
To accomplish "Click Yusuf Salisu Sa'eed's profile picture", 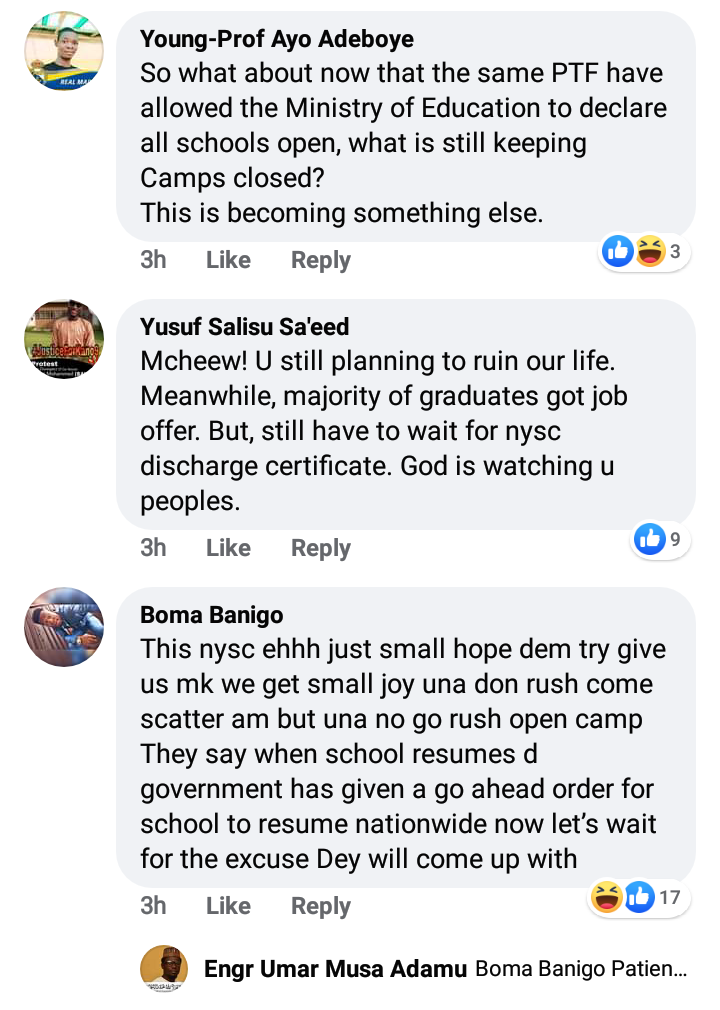I will (64, 339).
